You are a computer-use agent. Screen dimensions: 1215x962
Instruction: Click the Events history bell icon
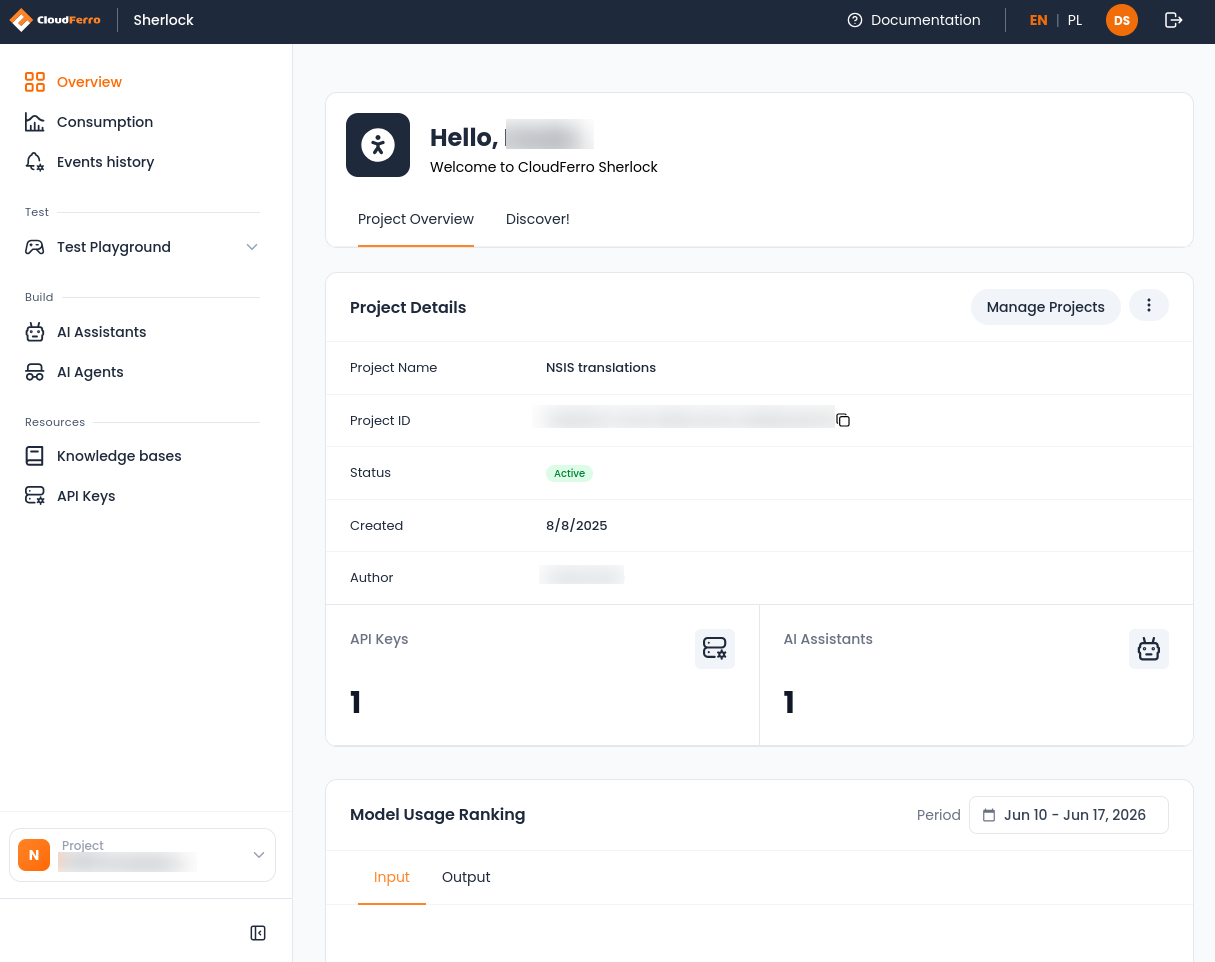35,162
